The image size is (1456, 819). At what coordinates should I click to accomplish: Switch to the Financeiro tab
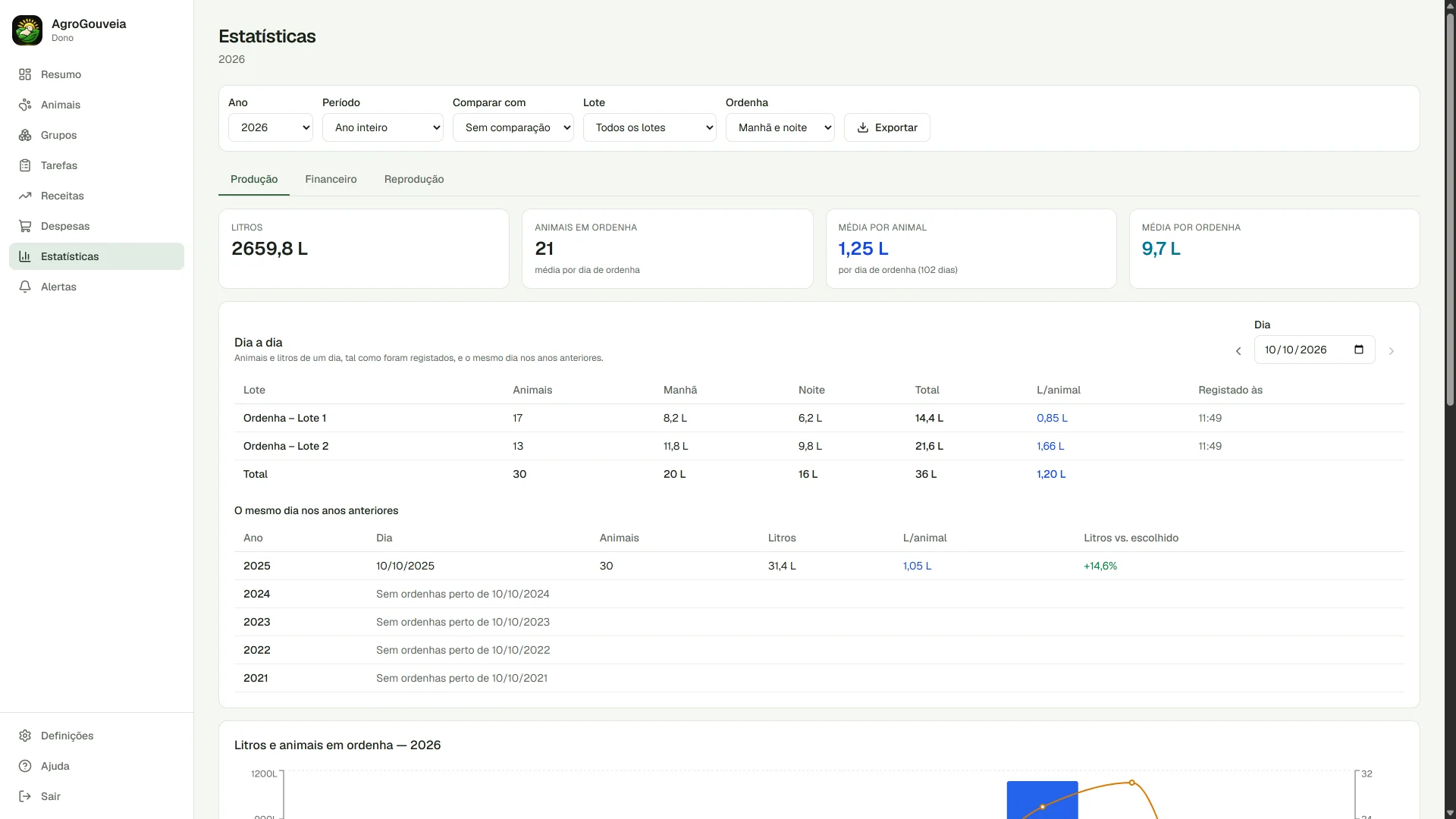point(331,179)
